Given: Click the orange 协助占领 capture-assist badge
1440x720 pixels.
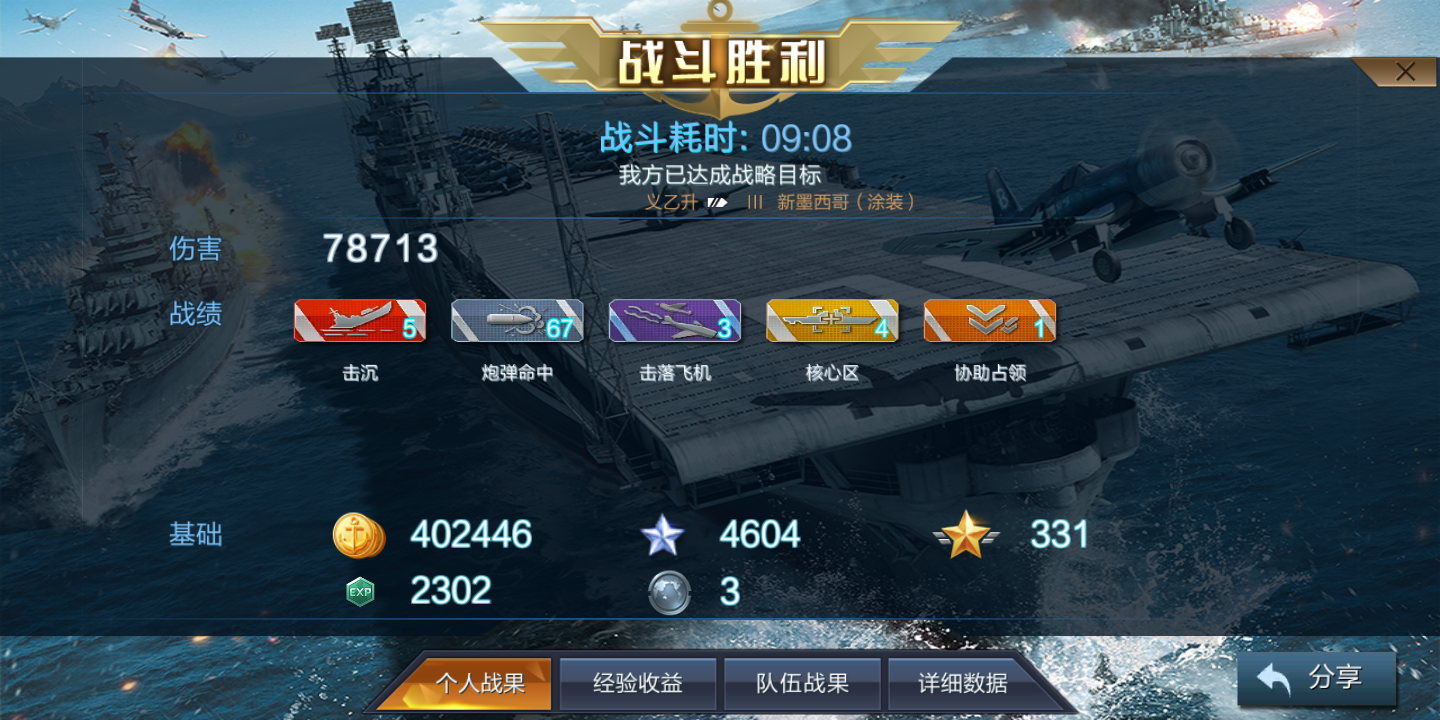Looking at the screenshot, I should pyautogui.click(x=990, y=321).
